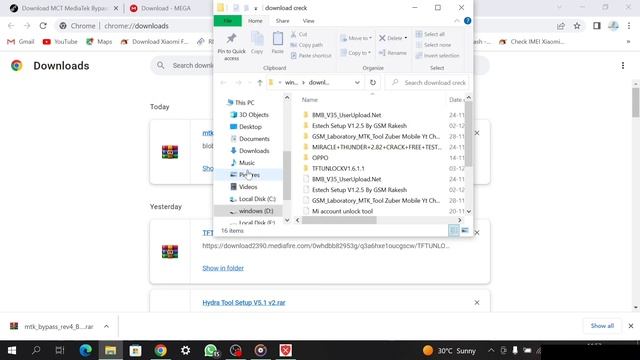
Task: Click the file list horizontal scrollbar
Action: [x=339, y=220]
